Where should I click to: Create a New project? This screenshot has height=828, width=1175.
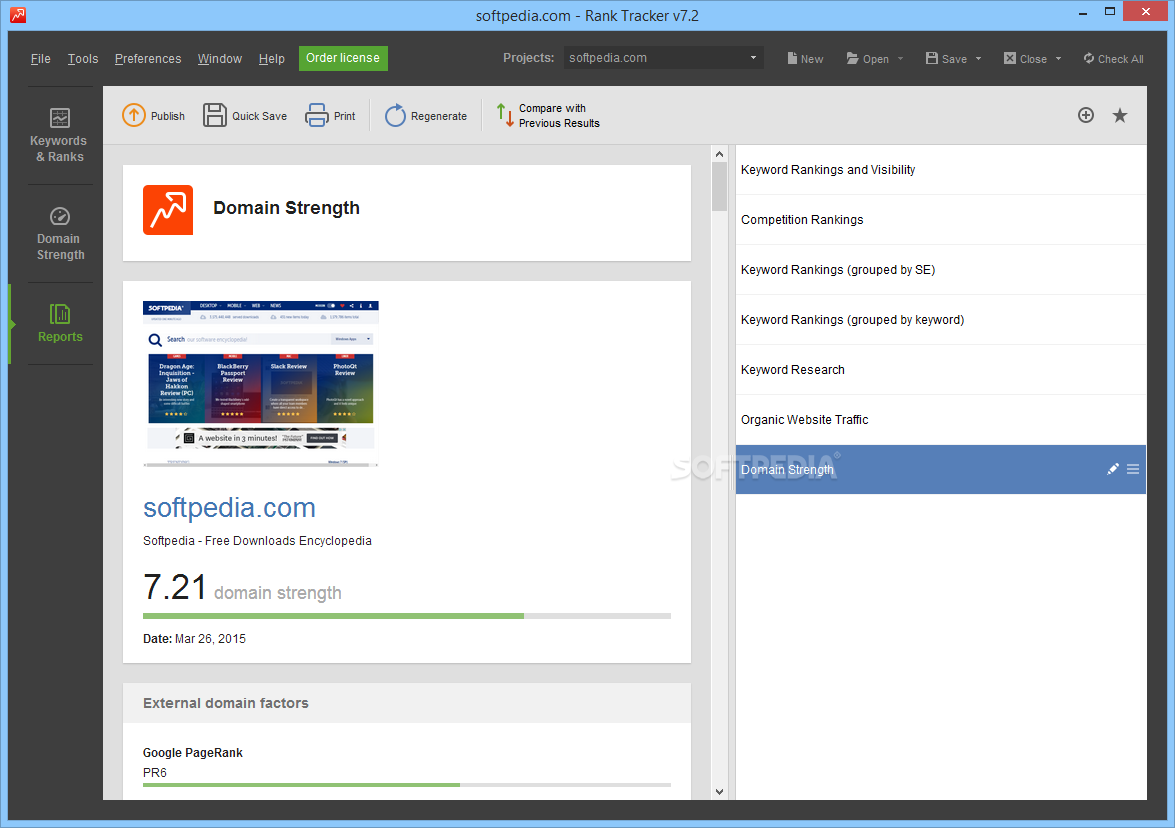click(x=805, y=58)
